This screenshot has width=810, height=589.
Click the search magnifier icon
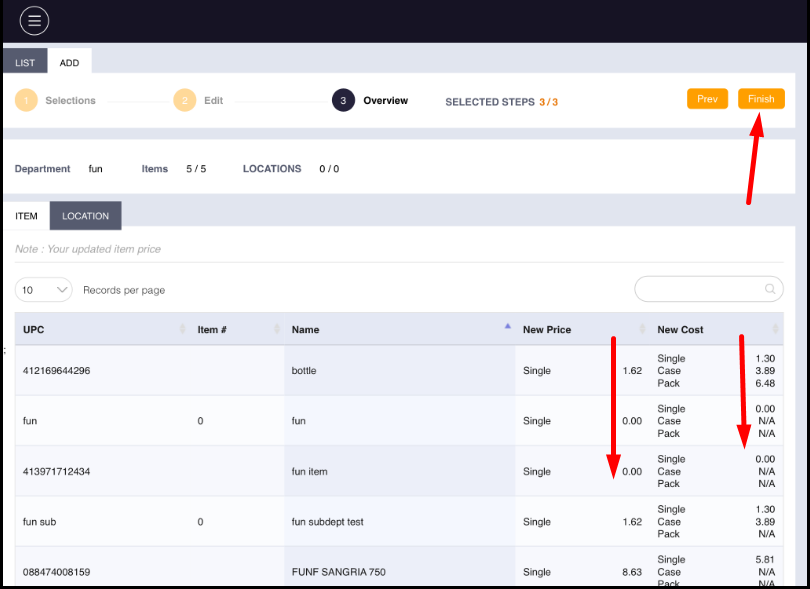click(770, 290)
